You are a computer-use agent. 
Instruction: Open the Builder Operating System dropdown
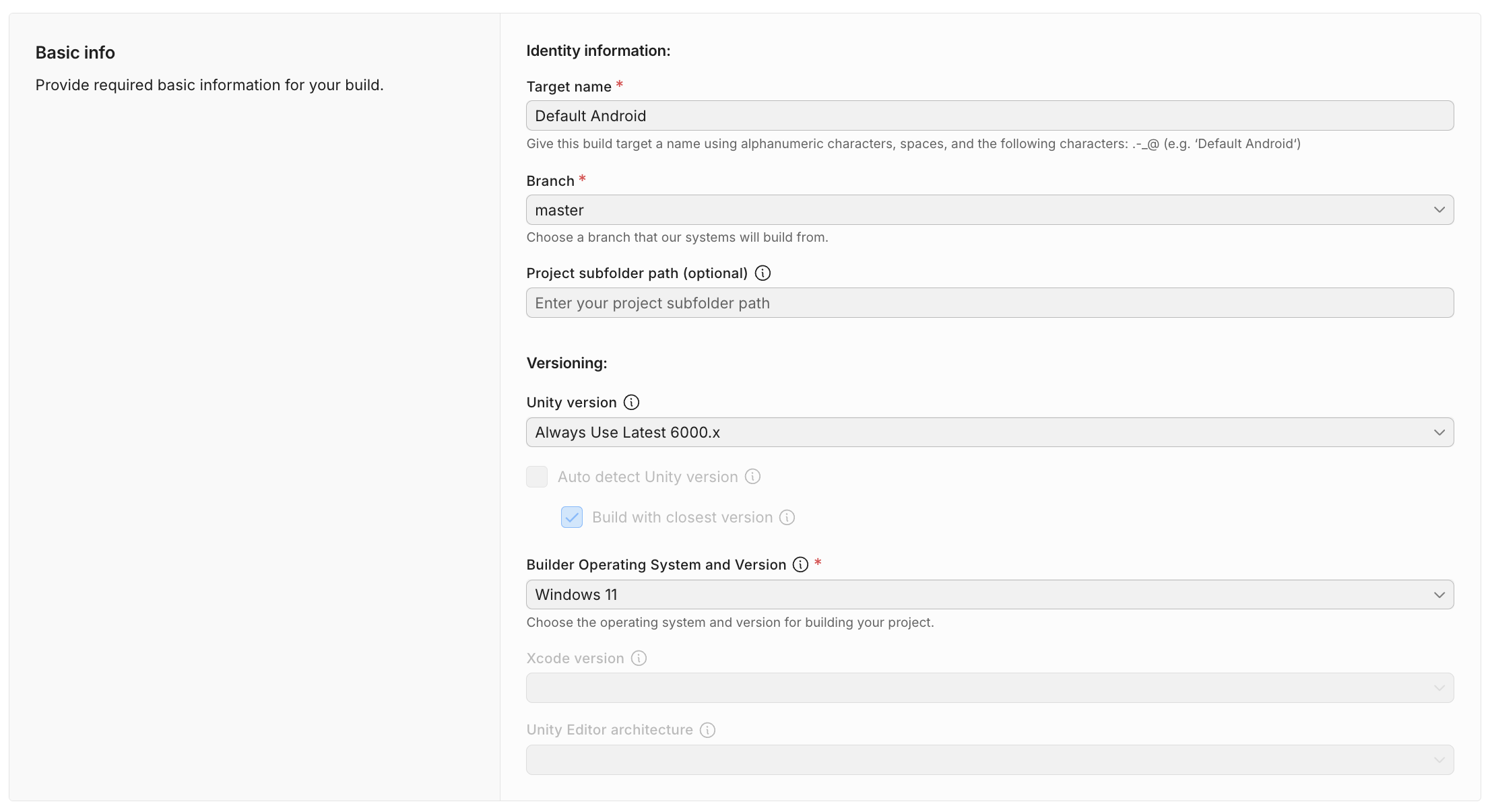(x=989, y=595)
